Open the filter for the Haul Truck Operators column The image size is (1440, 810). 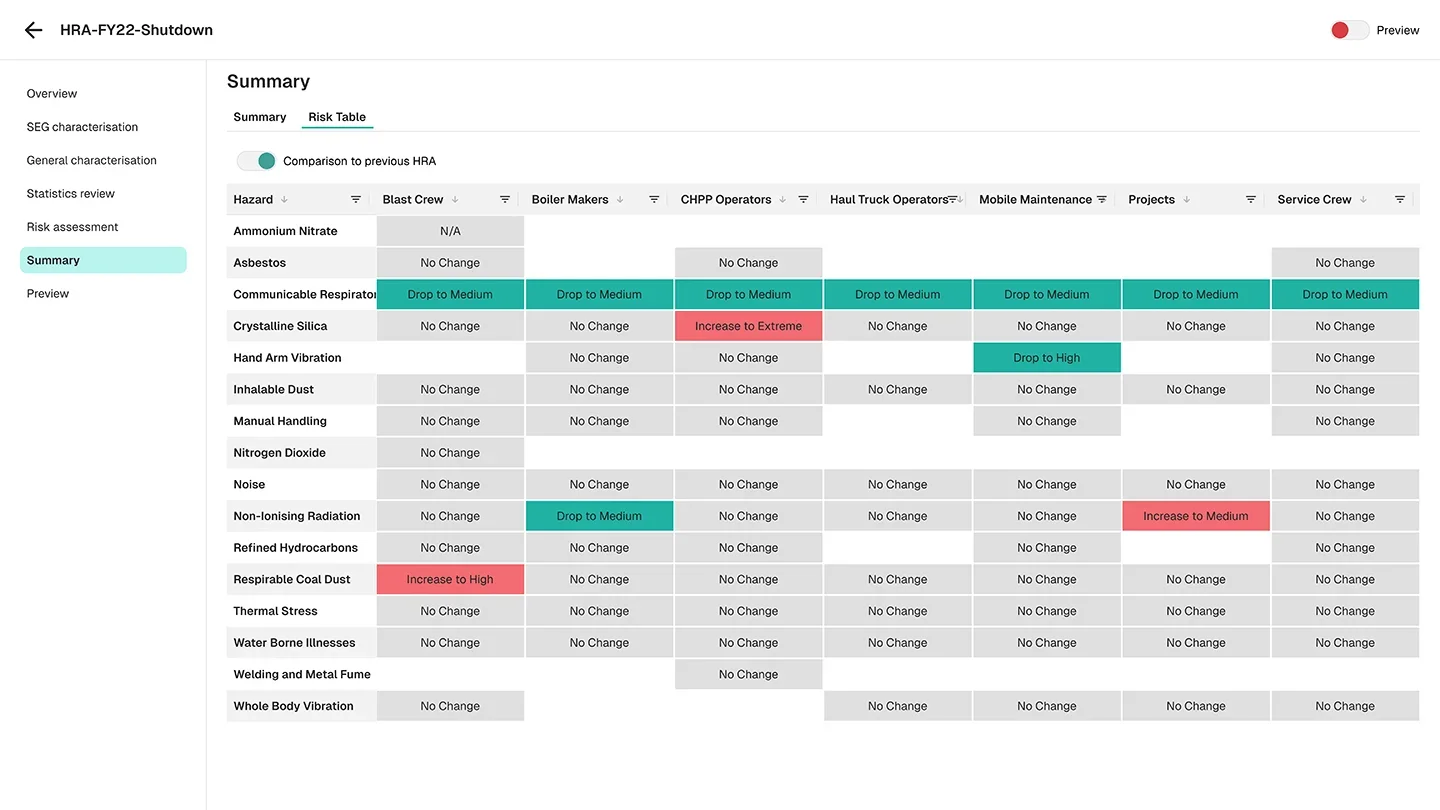952,199
